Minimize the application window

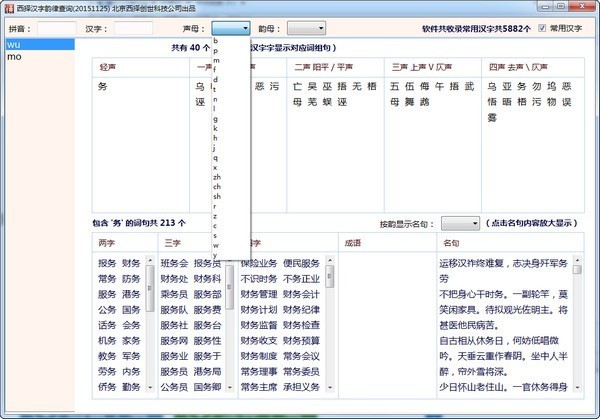[x=546, y=6]
